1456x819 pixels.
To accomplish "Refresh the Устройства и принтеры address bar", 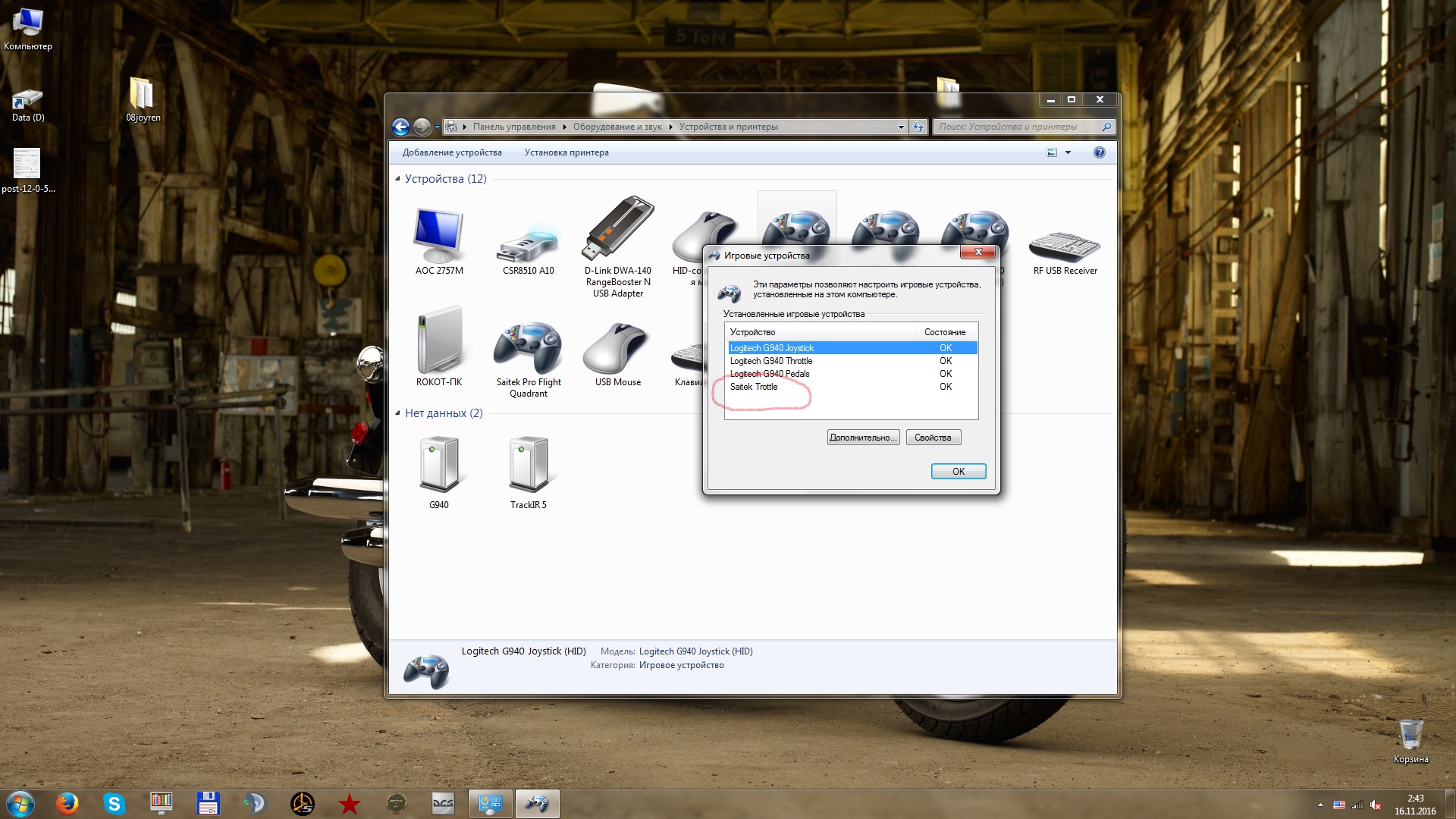I will coord(918,127).
